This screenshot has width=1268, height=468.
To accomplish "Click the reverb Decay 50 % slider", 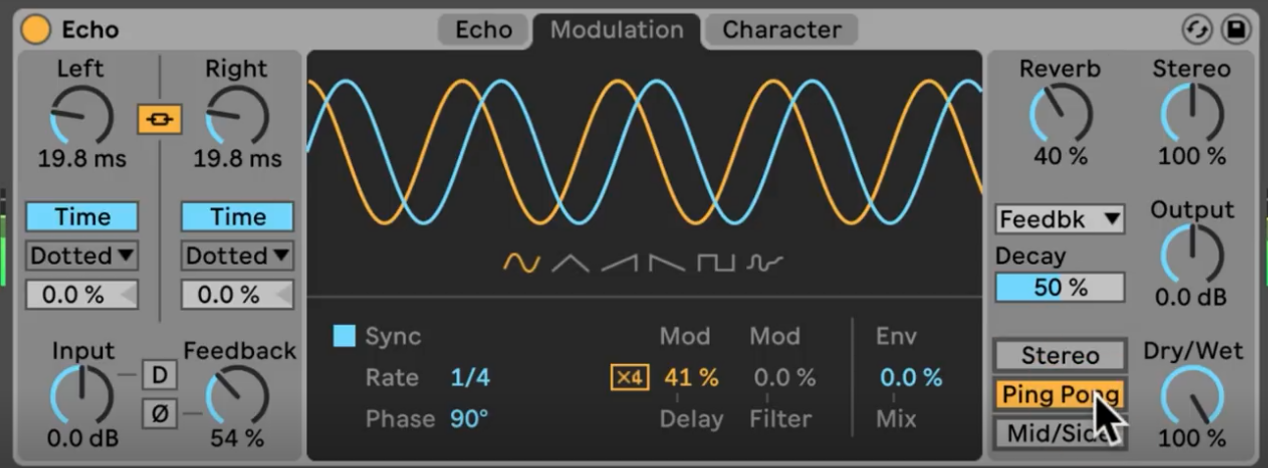I will pyautogui.click(x=1060, y=288).
